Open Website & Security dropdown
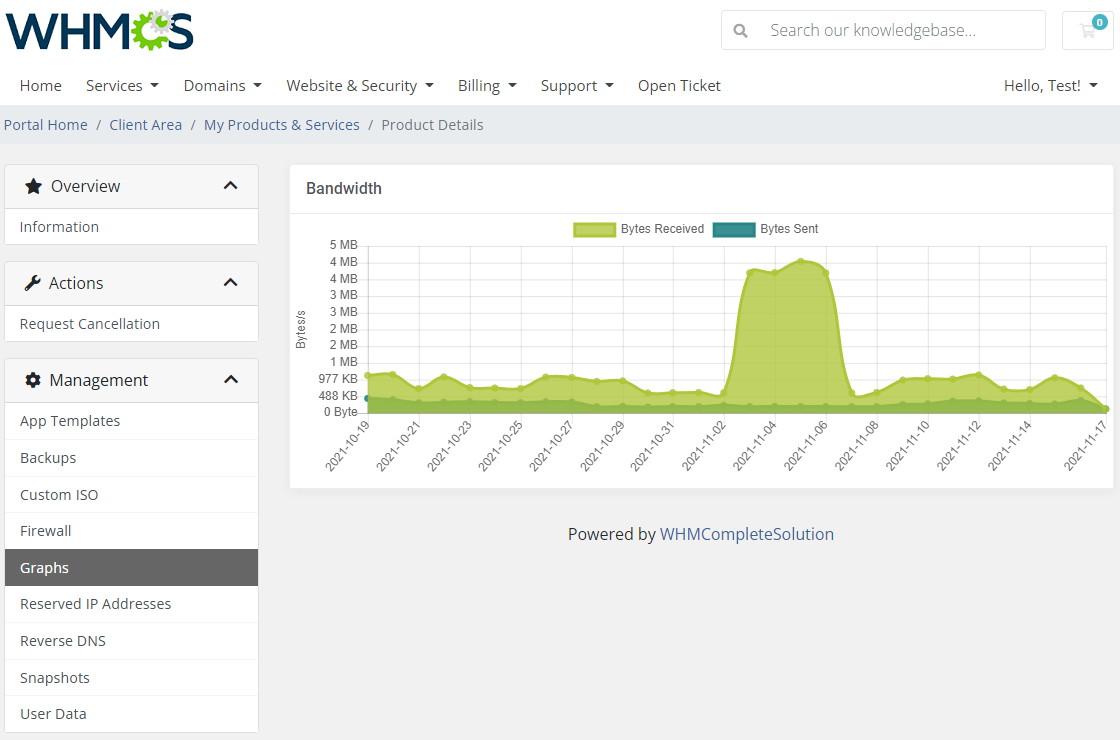 tap(360, 86)
